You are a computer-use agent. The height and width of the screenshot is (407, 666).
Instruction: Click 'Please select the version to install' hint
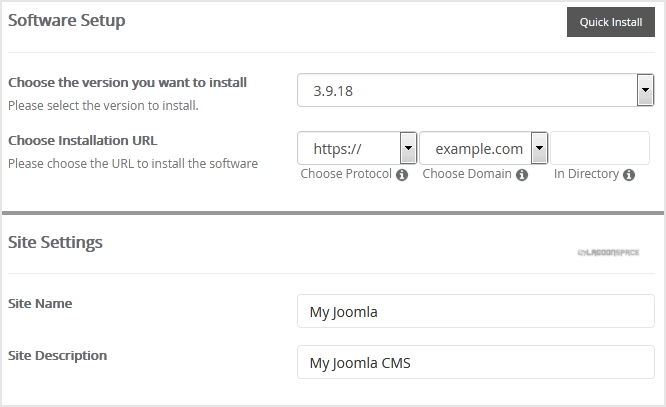click(103, 105)
